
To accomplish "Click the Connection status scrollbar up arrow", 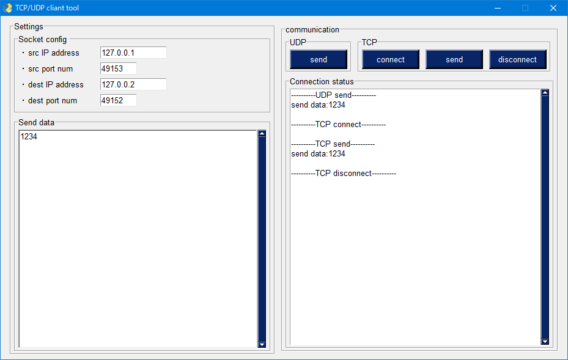I will coord(545,93).
